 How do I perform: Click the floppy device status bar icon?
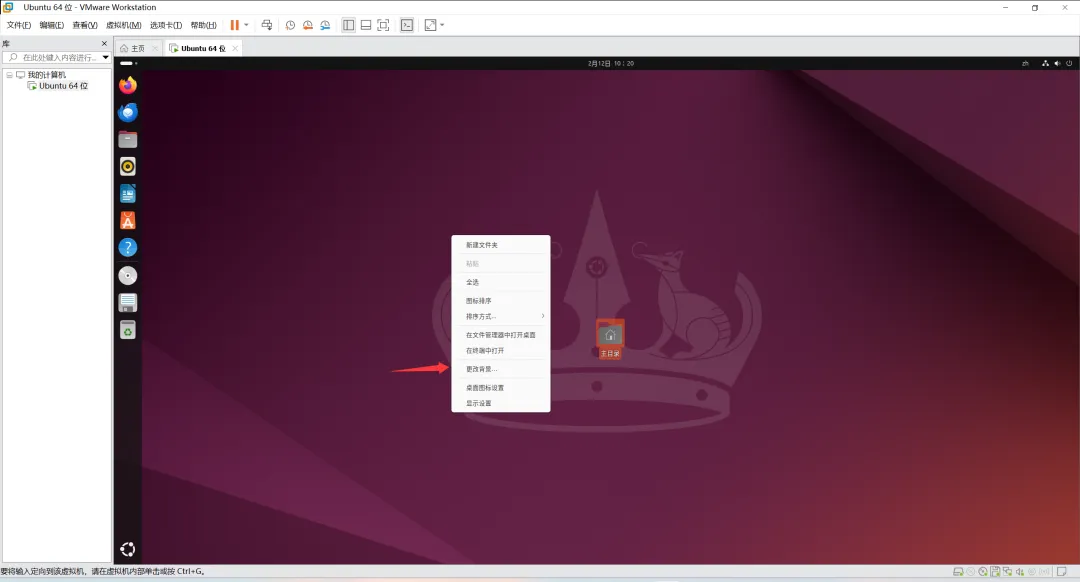coord(995,572)
